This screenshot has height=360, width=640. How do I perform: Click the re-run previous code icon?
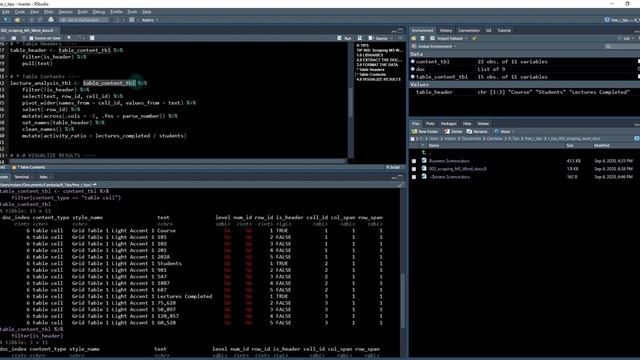tap(360, 38)
